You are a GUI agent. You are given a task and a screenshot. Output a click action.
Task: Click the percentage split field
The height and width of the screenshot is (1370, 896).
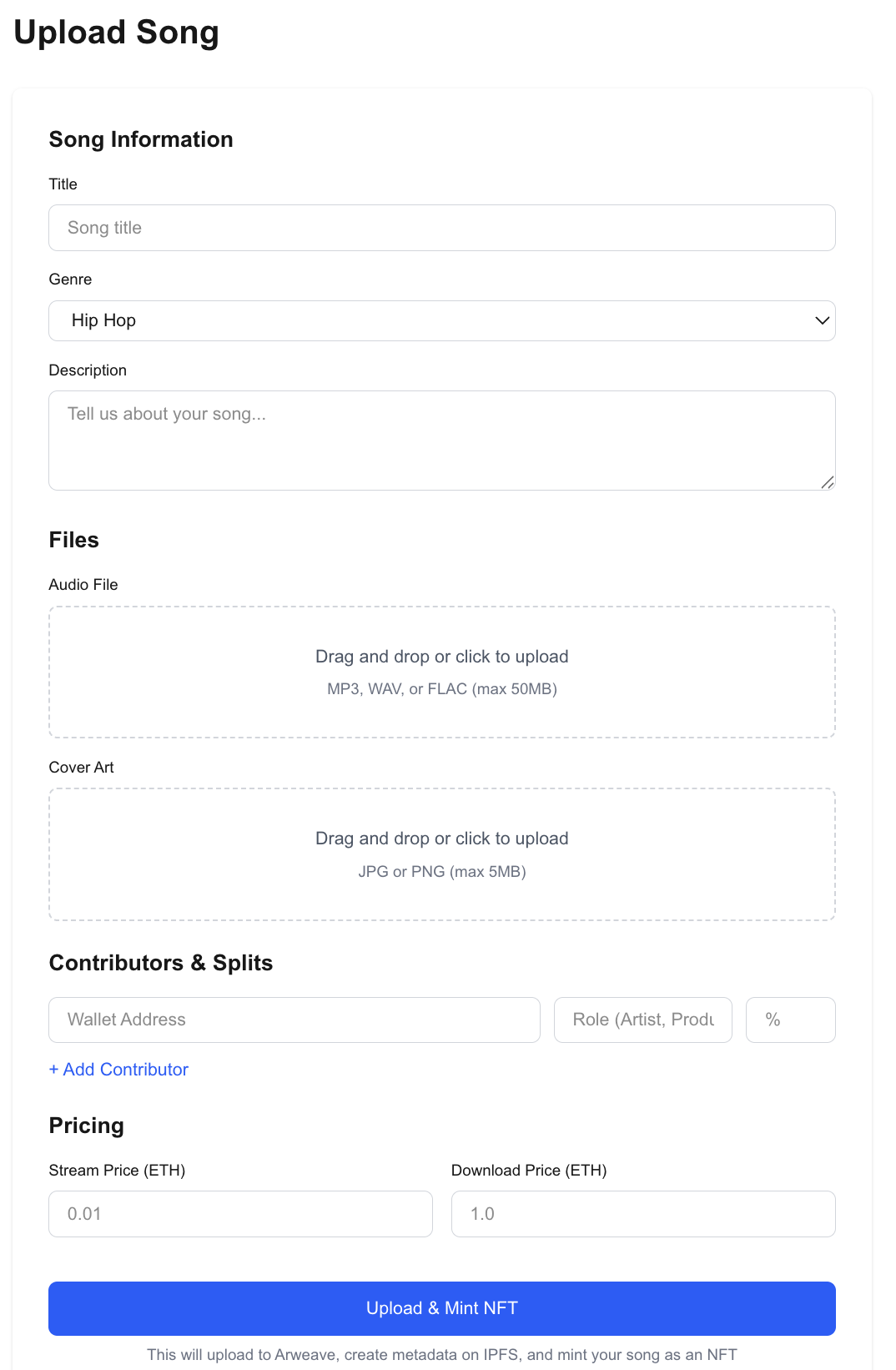coord(789,1020)
